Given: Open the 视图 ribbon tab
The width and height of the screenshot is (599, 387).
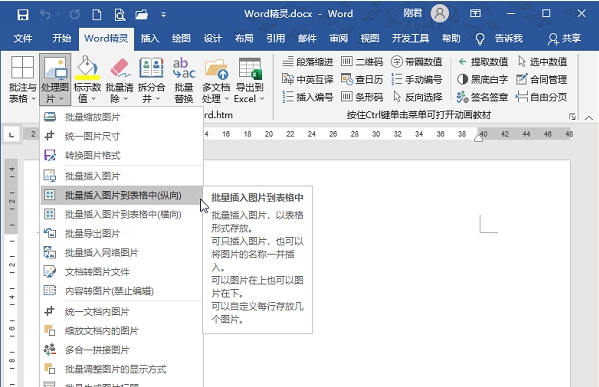Looking at the screenshot, I should (x=370, y=38).
